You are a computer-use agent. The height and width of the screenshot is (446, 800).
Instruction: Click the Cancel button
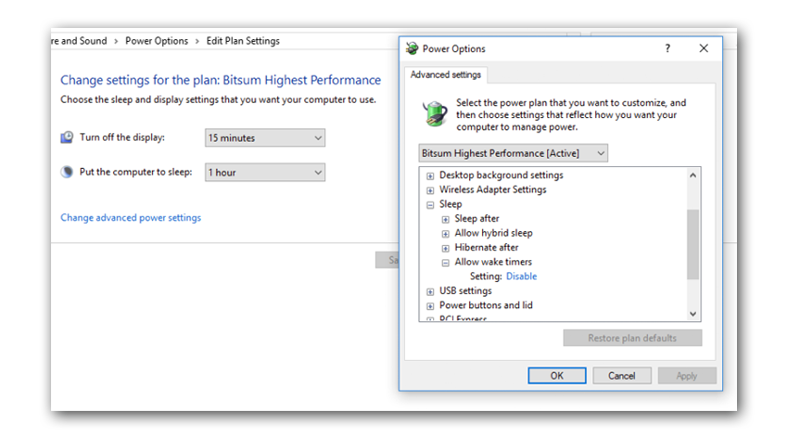pyautogui.click(x=621, y=376)
